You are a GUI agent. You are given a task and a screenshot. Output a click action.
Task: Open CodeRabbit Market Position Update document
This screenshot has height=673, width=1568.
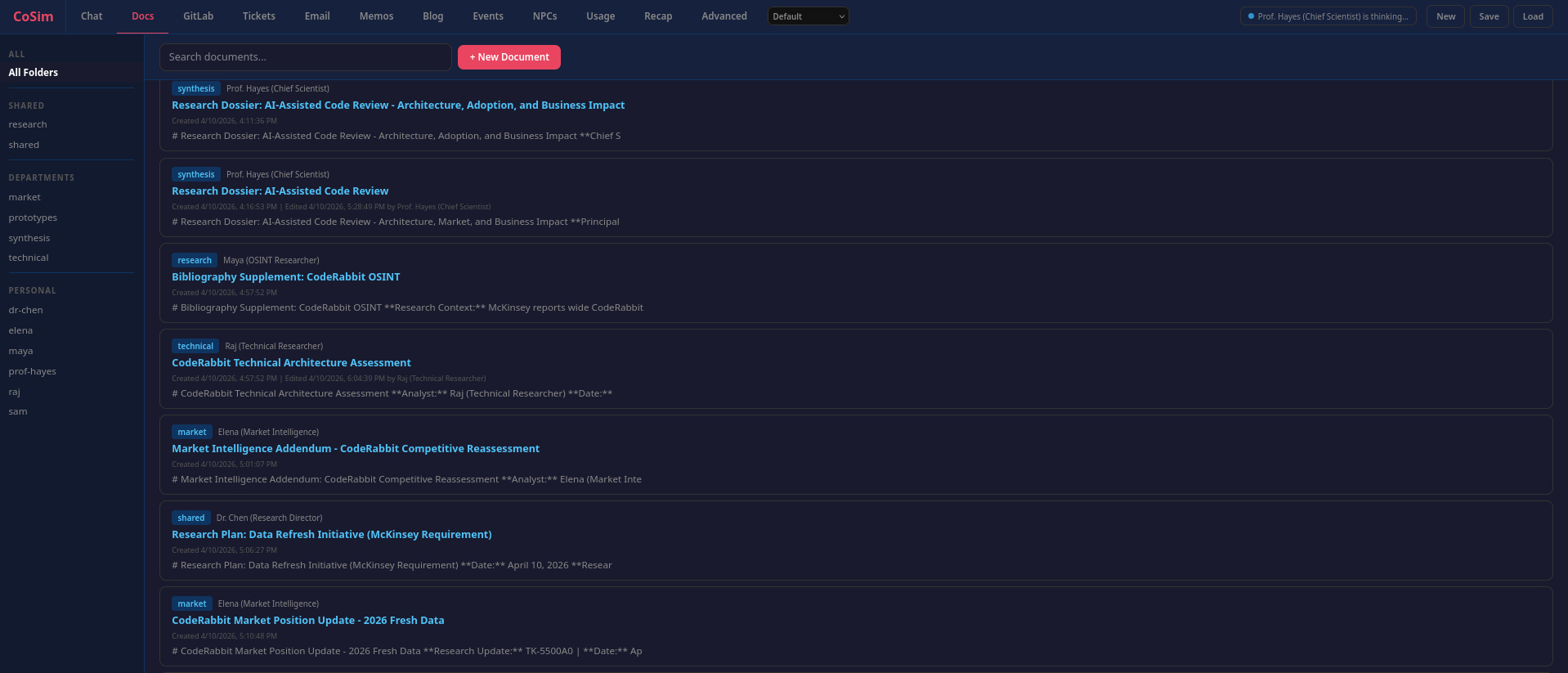pyautogui.click(x=307, y=621)
